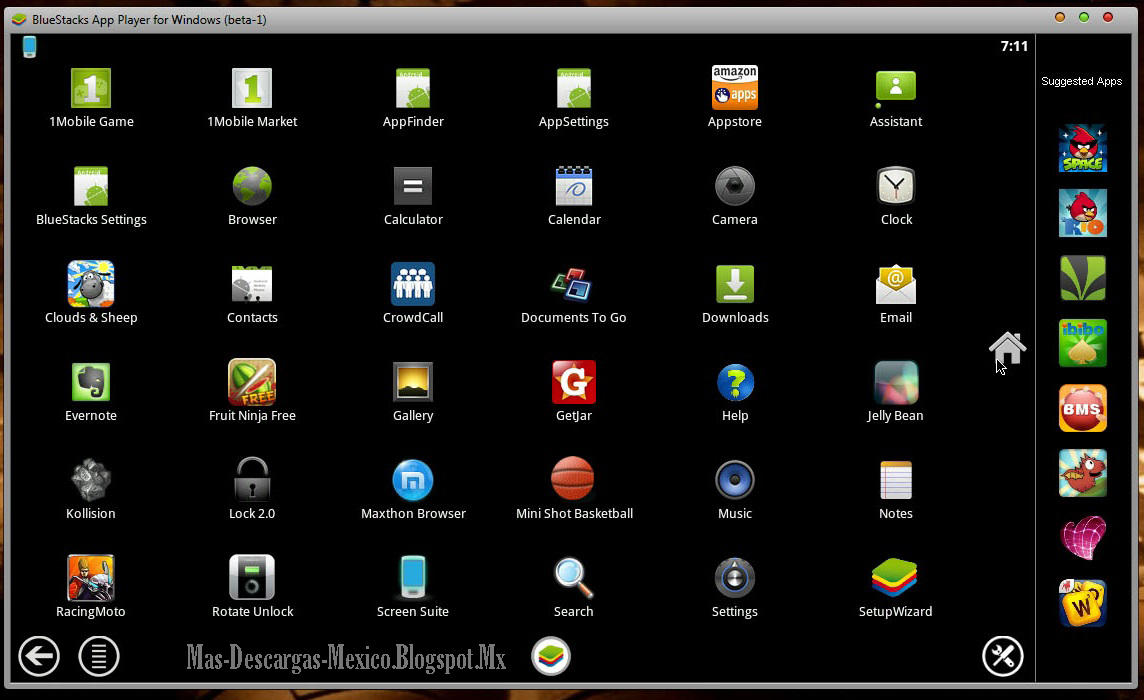Open the Calendar app

(x=573, y=185)
